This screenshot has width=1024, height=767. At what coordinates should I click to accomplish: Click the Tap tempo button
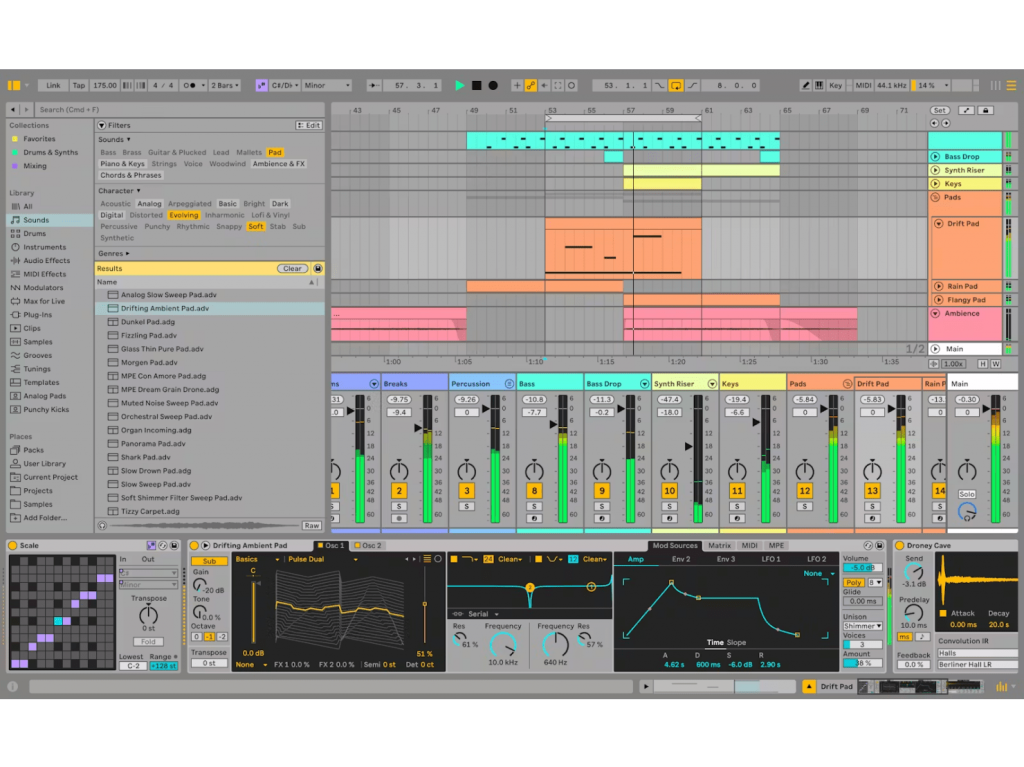click(x=79, y=86)
